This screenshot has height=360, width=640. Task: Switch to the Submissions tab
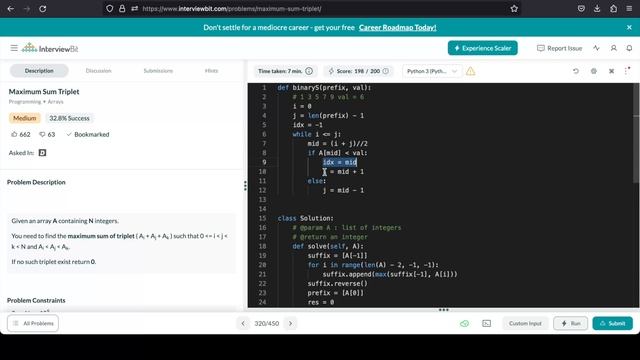(158, 71)
